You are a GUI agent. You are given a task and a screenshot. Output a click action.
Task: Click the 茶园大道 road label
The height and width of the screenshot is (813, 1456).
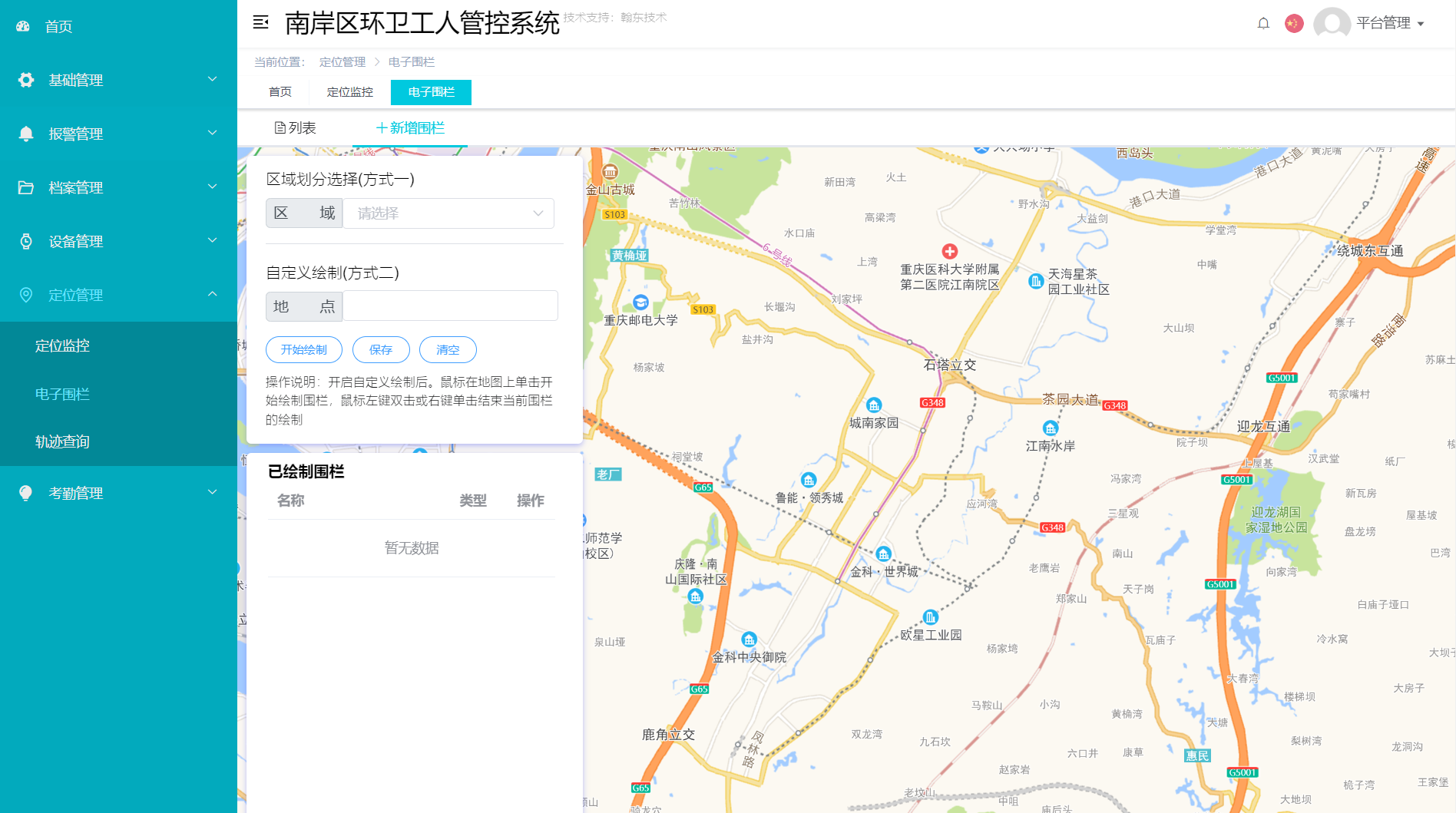coord(1070,400)
